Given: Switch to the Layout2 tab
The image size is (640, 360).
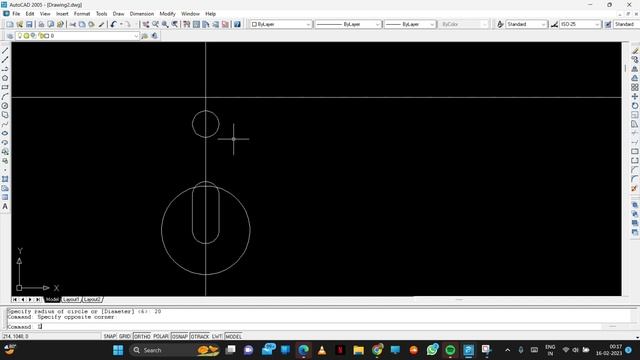Looking at the screenshot, I should pos(92,300).
